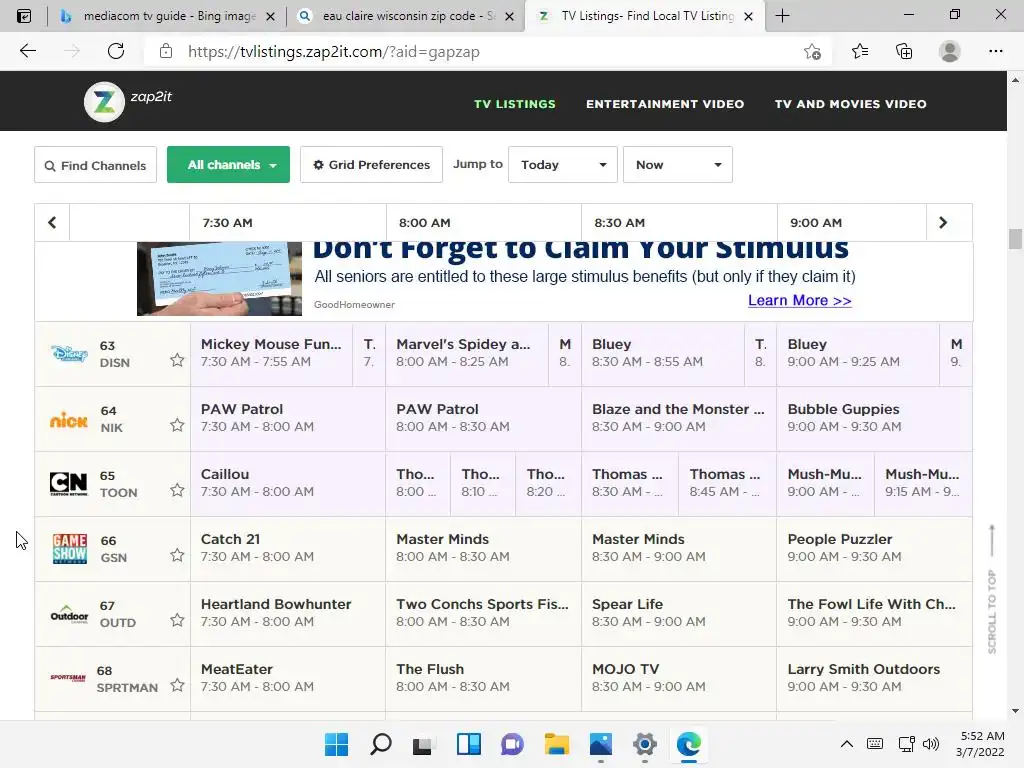Image resolution: width=1024 pixels, height=768 pixels.
Task: Close the mediacom tv guide tab
Action: click(270, 16)
